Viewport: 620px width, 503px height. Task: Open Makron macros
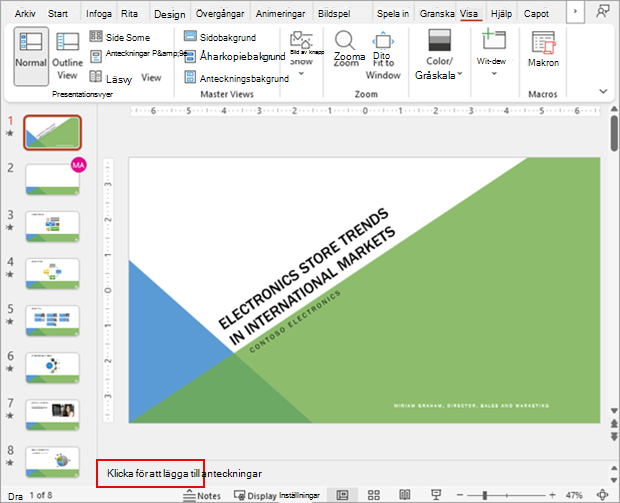pyautogui.click(x=543, y=49)
